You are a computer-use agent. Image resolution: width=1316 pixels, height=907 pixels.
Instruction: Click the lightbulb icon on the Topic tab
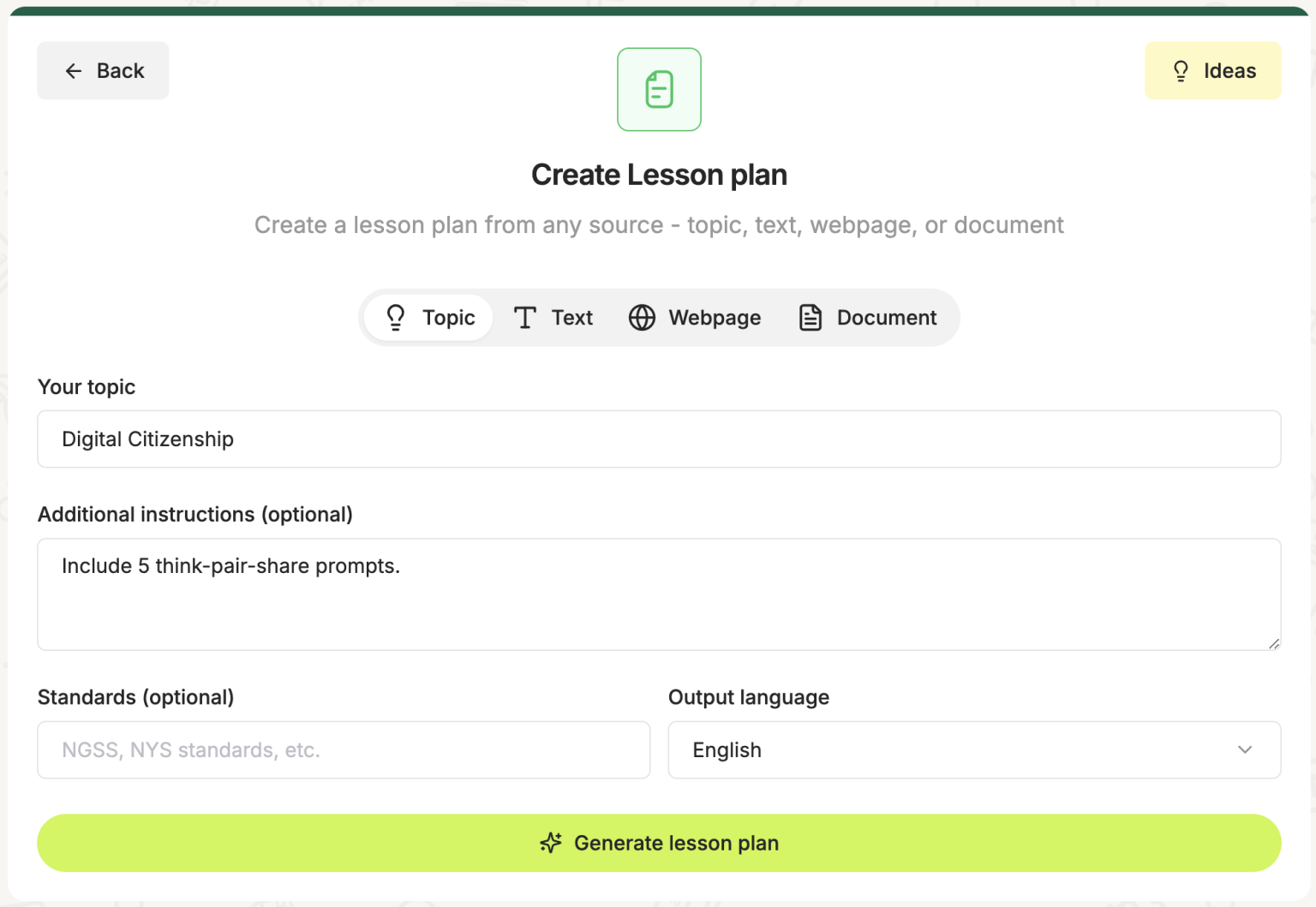395,317
